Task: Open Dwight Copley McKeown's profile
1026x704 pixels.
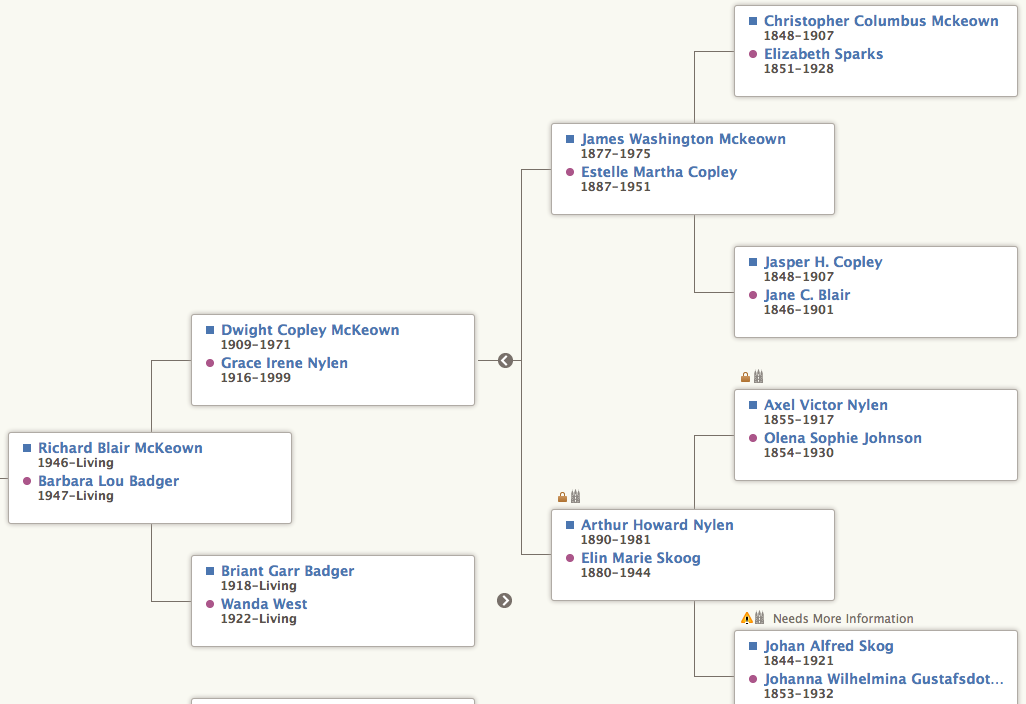Action: [x=311, y=330]
